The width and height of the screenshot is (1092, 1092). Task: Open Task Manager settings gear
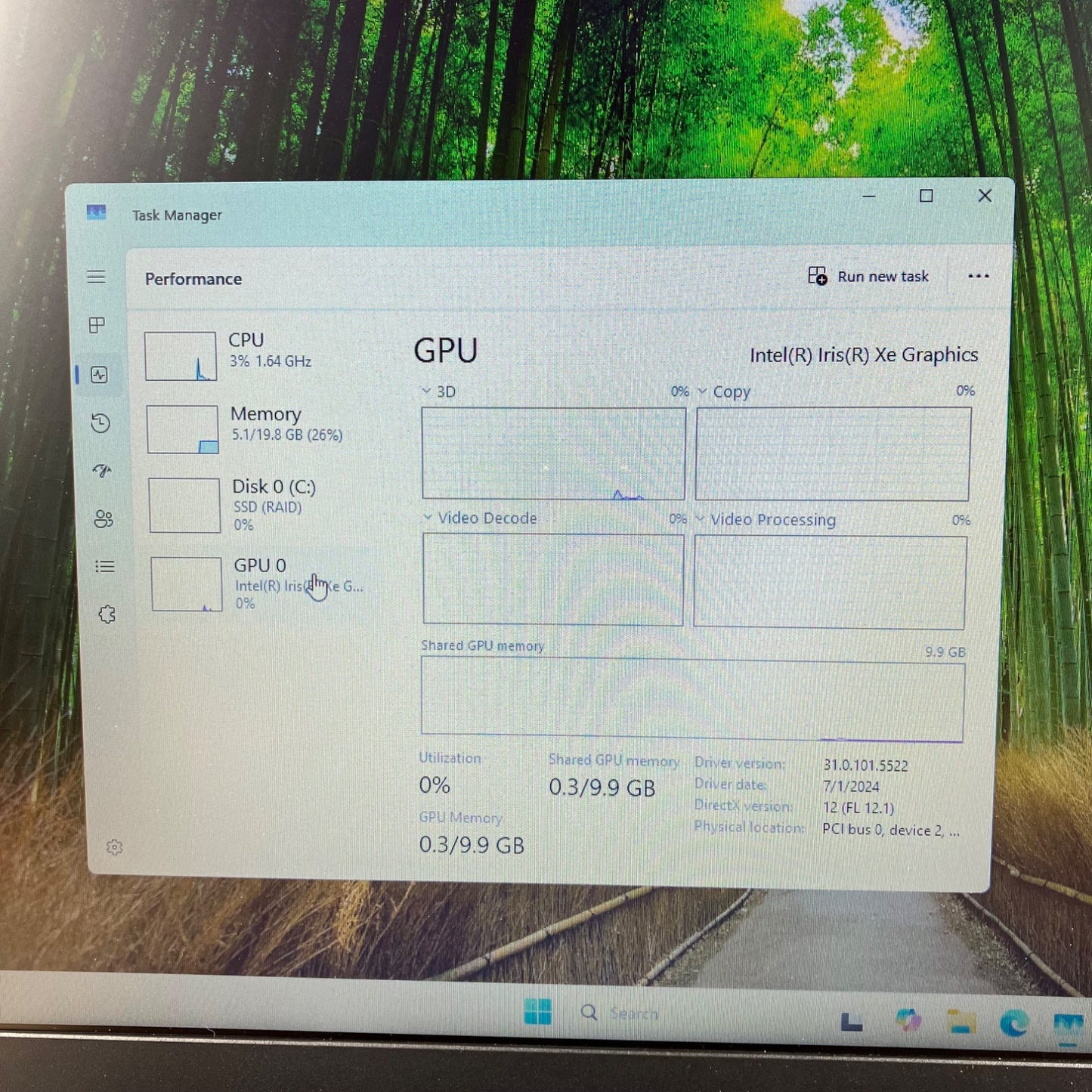pos(115,848)
